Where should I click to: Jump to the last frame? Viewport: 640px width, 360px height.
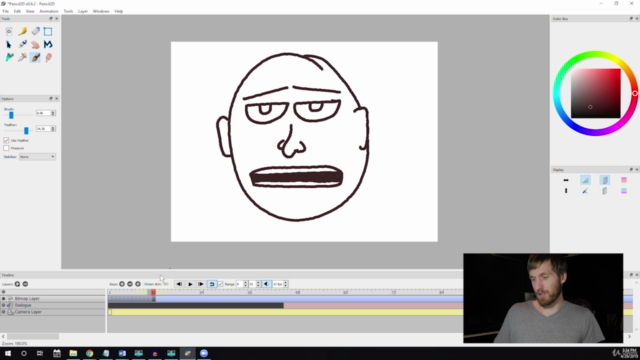pos(201,284)
